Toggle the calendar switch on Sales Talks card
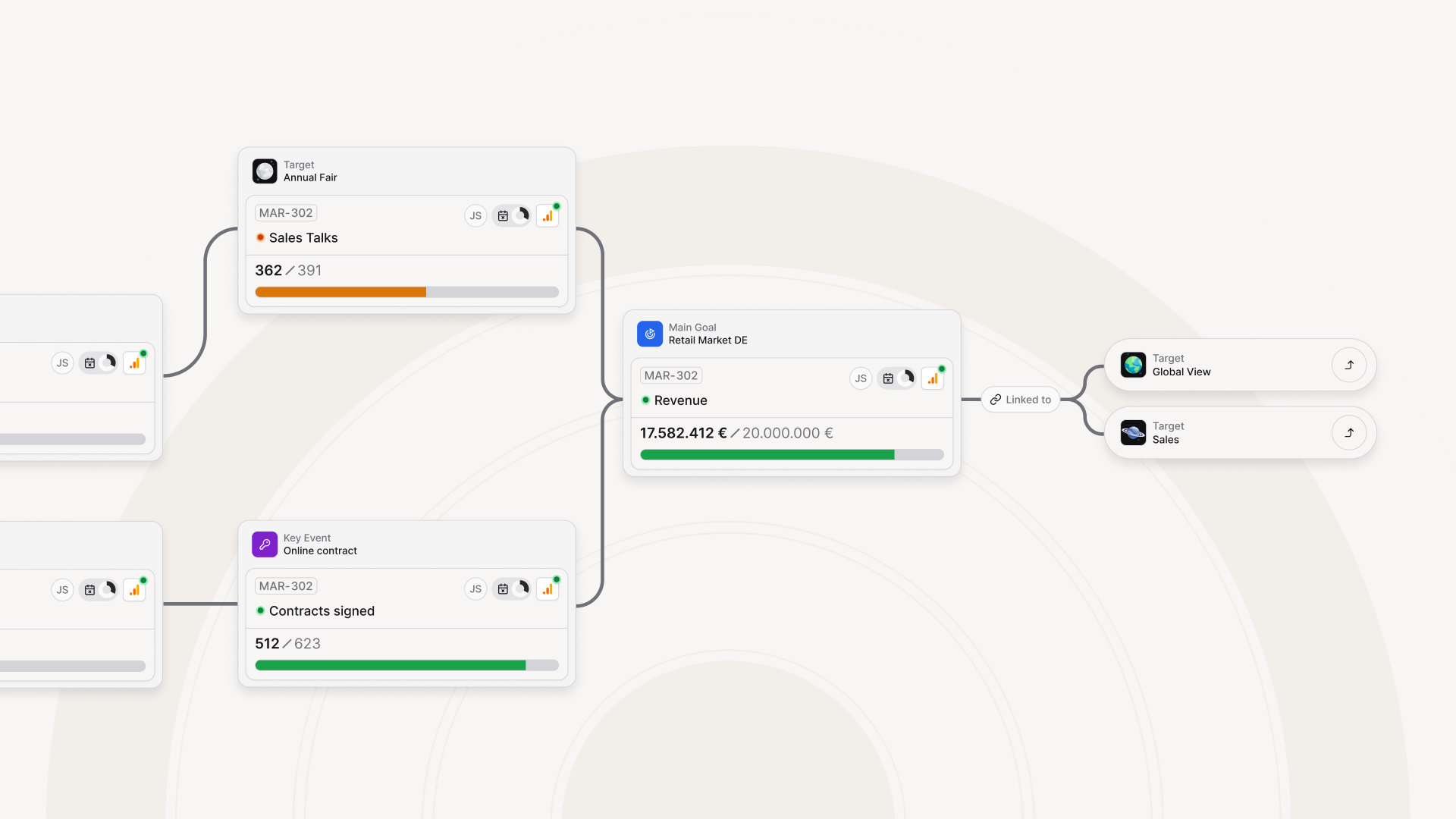1456x819 pixels. tap(512, 216)
